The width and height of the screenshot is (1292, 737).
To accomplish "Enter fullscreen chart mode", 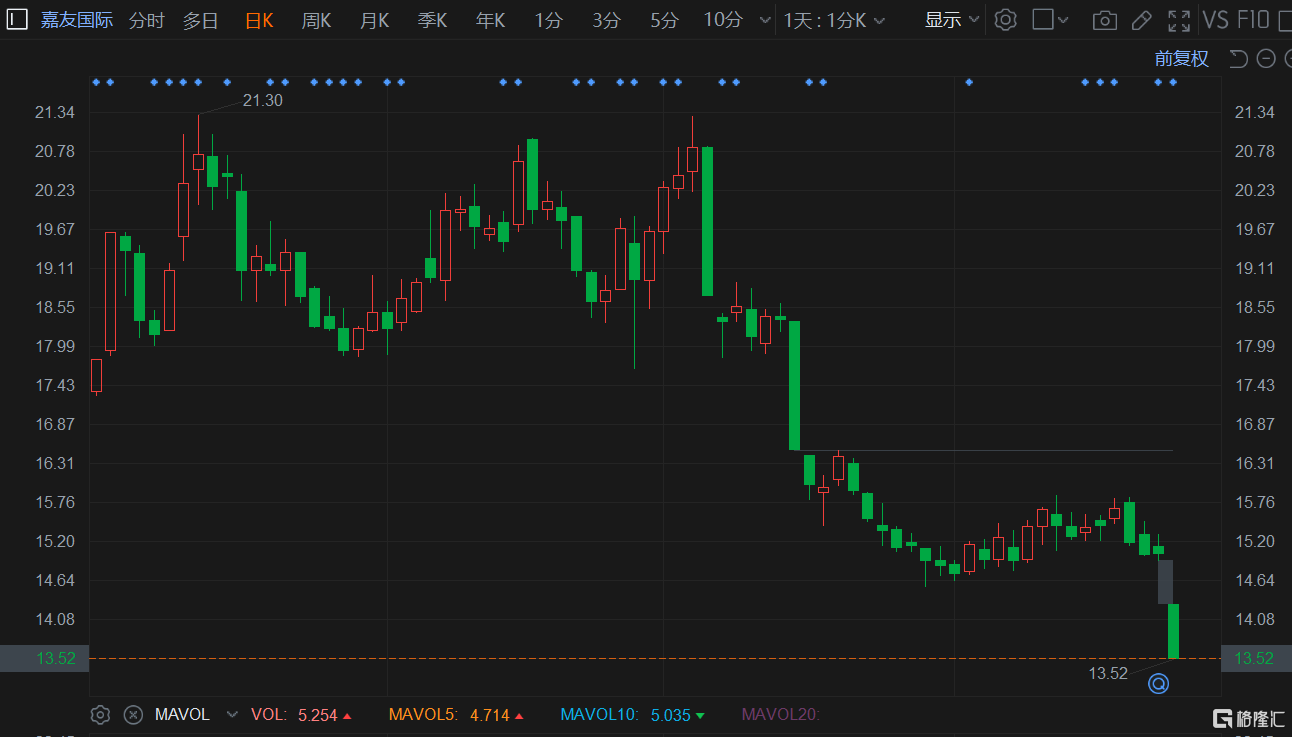I will 1179,20.
